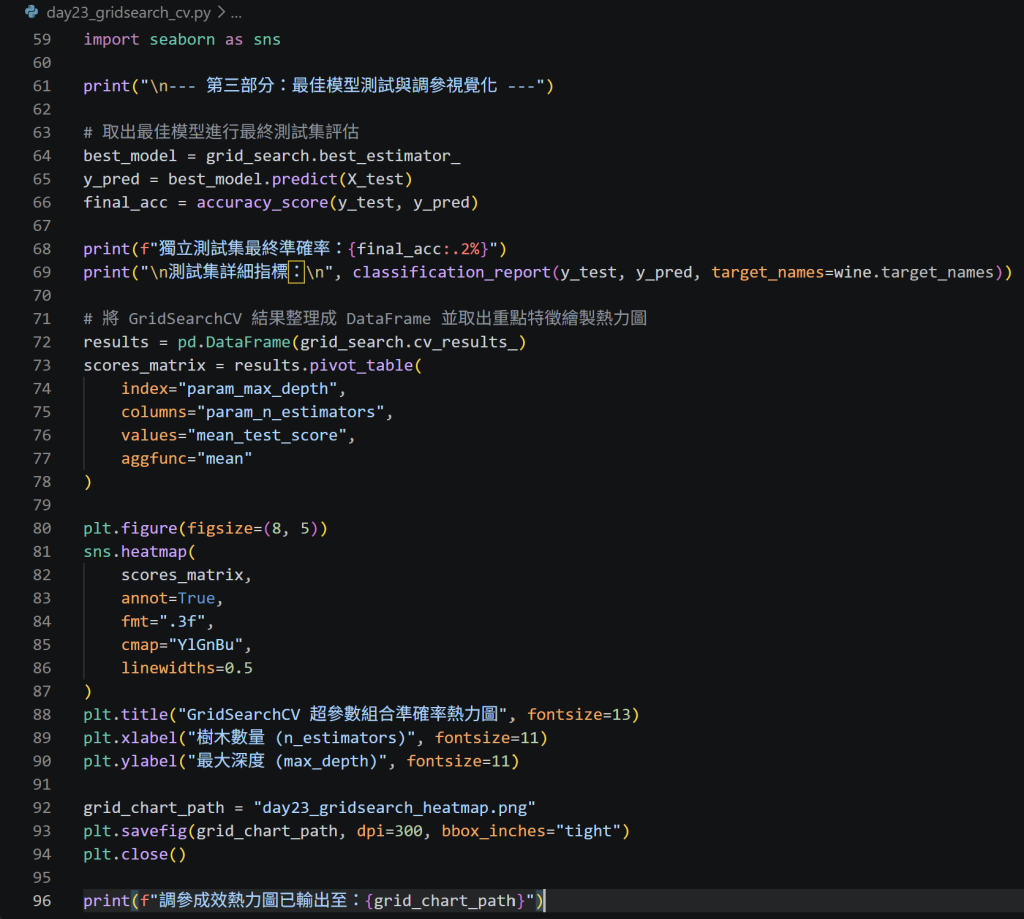1024x919 pixels.
Task: Click the GridSearchCV DataFrame comment on line 71
Action: (364, 319)
